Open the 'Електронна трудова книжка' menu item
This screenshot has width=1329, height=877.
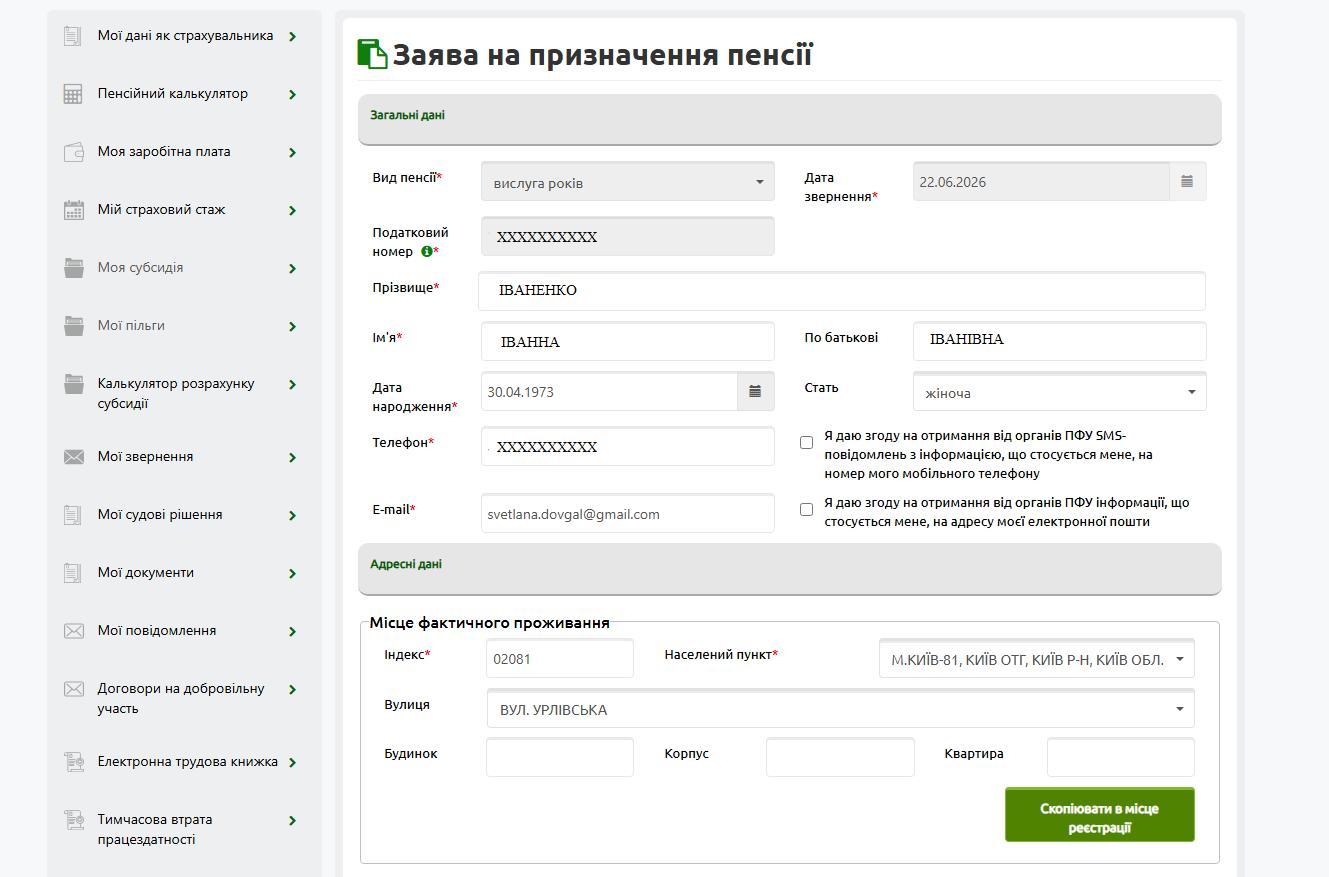click(187, 762)
